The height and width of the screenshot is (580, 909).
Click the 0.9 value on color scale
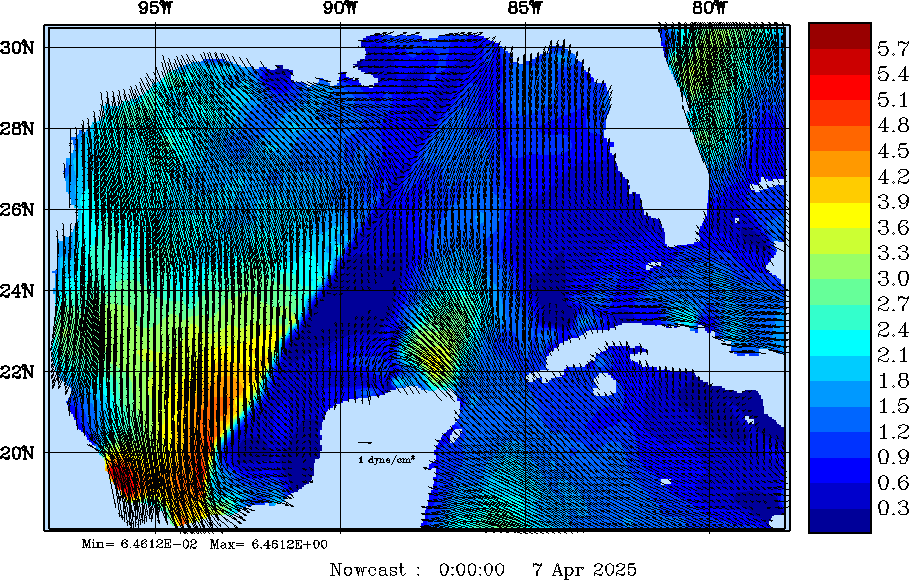pyautogui.click(x=893, y=457)
